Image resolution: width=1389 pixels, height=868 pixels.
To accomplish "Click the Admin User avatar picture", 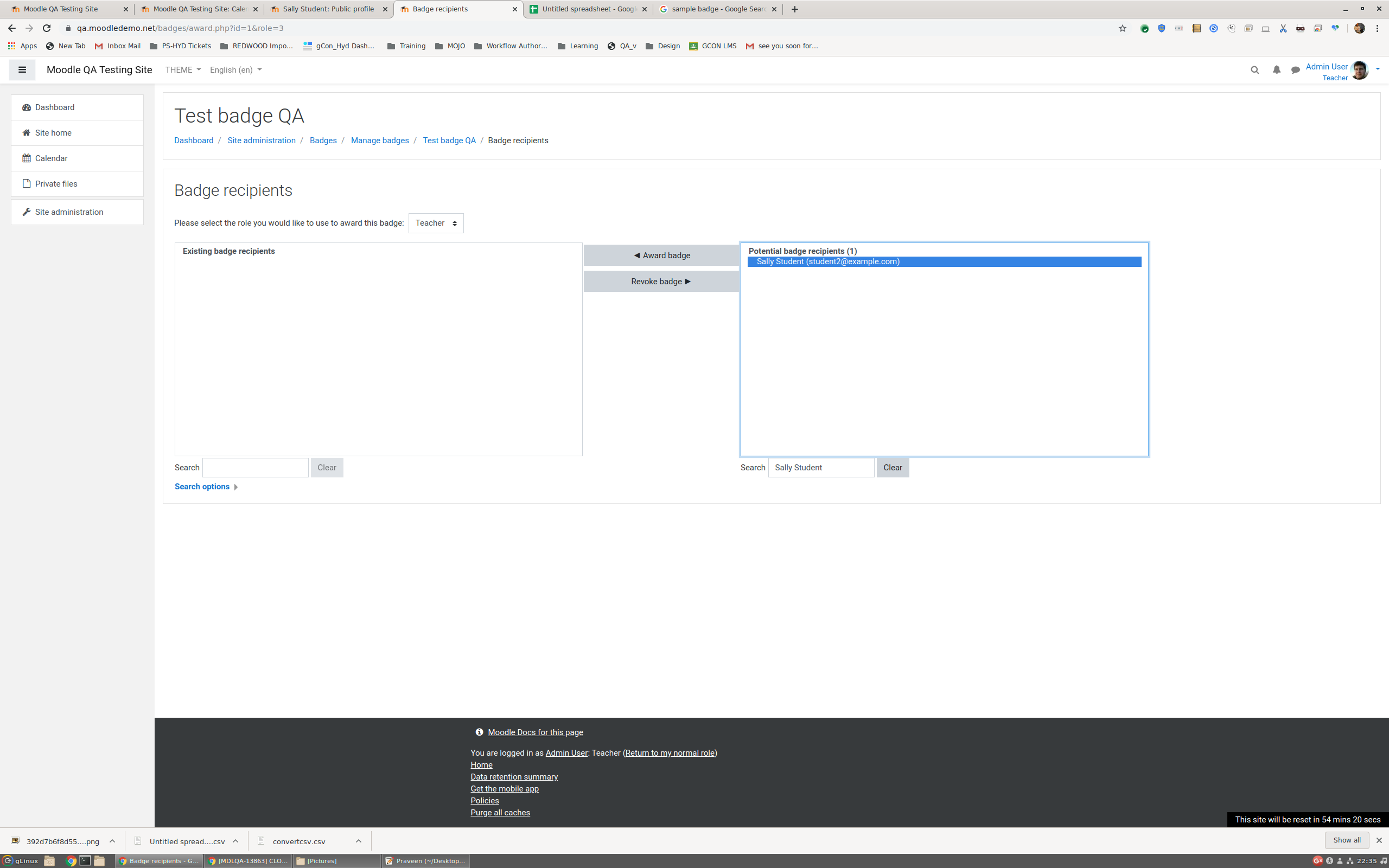I will 1360,70.
